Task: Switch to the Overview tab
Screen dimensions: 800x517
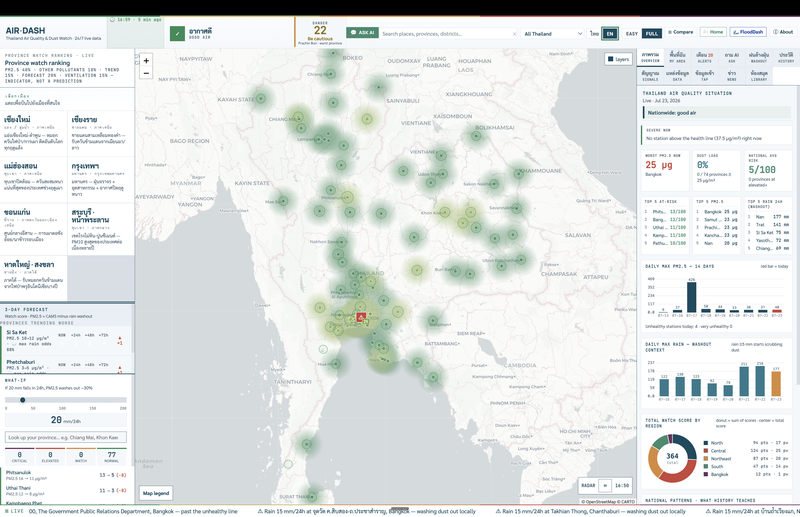Action: pyautogui.click(x=650, y=57)
